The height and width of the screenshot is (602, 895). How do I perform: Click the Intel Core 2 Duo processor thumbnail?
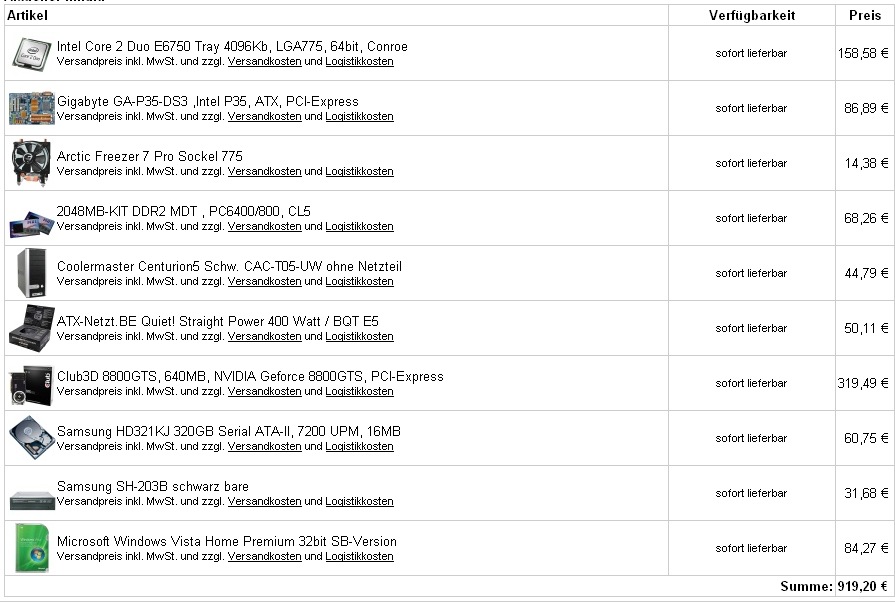(32, 53)
